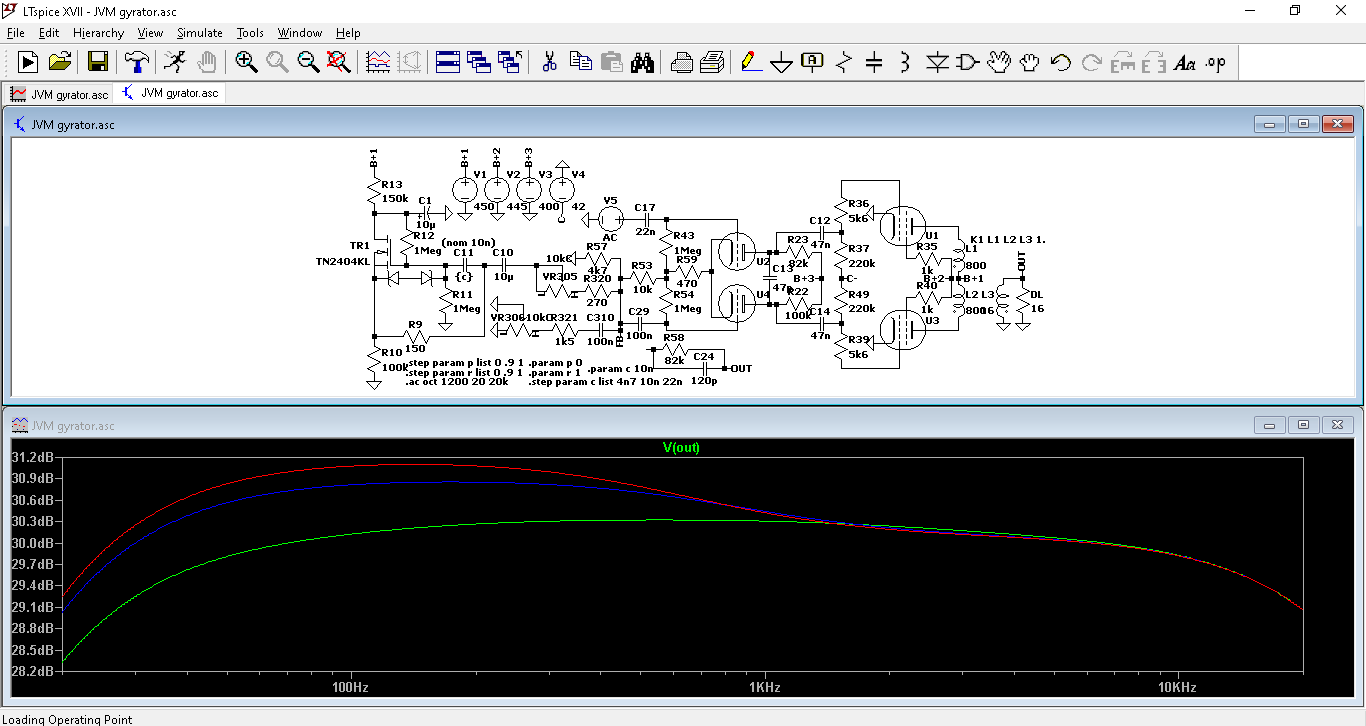Viewport: 1366px width, 726px height.
Task: Open the Help menu
Action: click(x=348, y=33)
